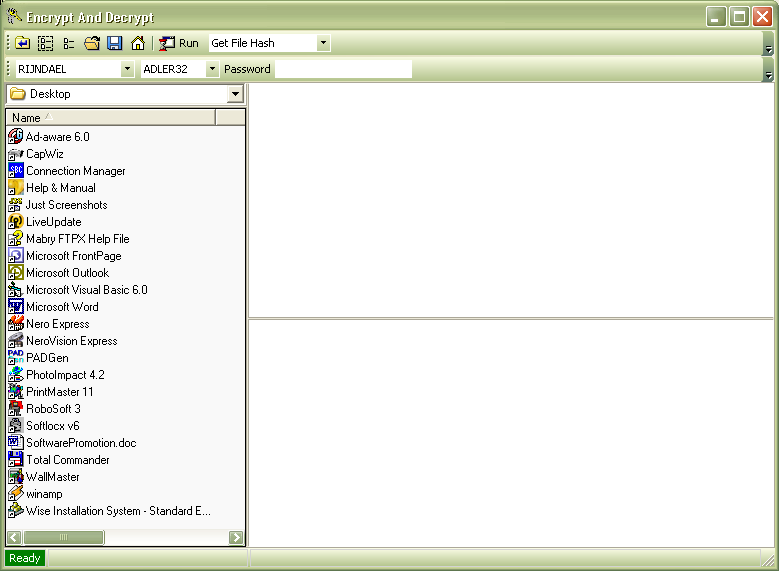Viewport: 779px width, 571px height.
Task: Click the Name column header
Action: tap(111, 117)
